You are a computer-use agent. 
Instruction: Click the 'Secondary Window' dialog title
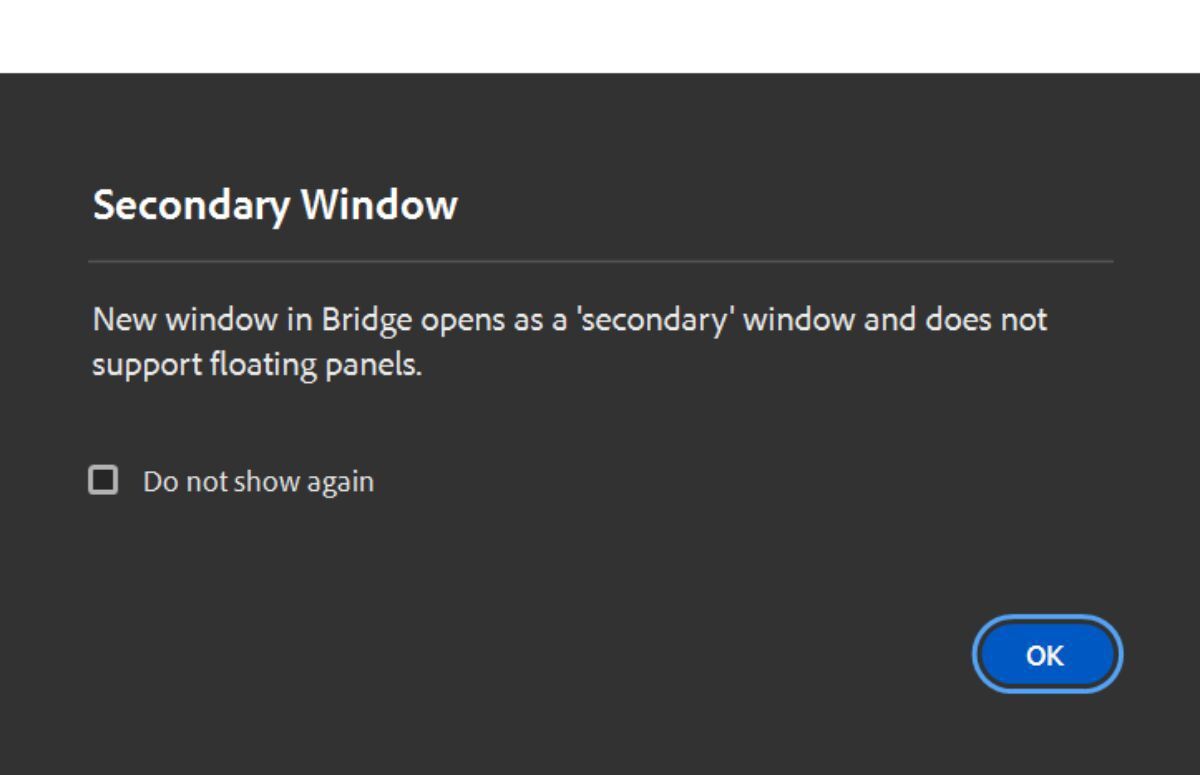tap(274, 205)
